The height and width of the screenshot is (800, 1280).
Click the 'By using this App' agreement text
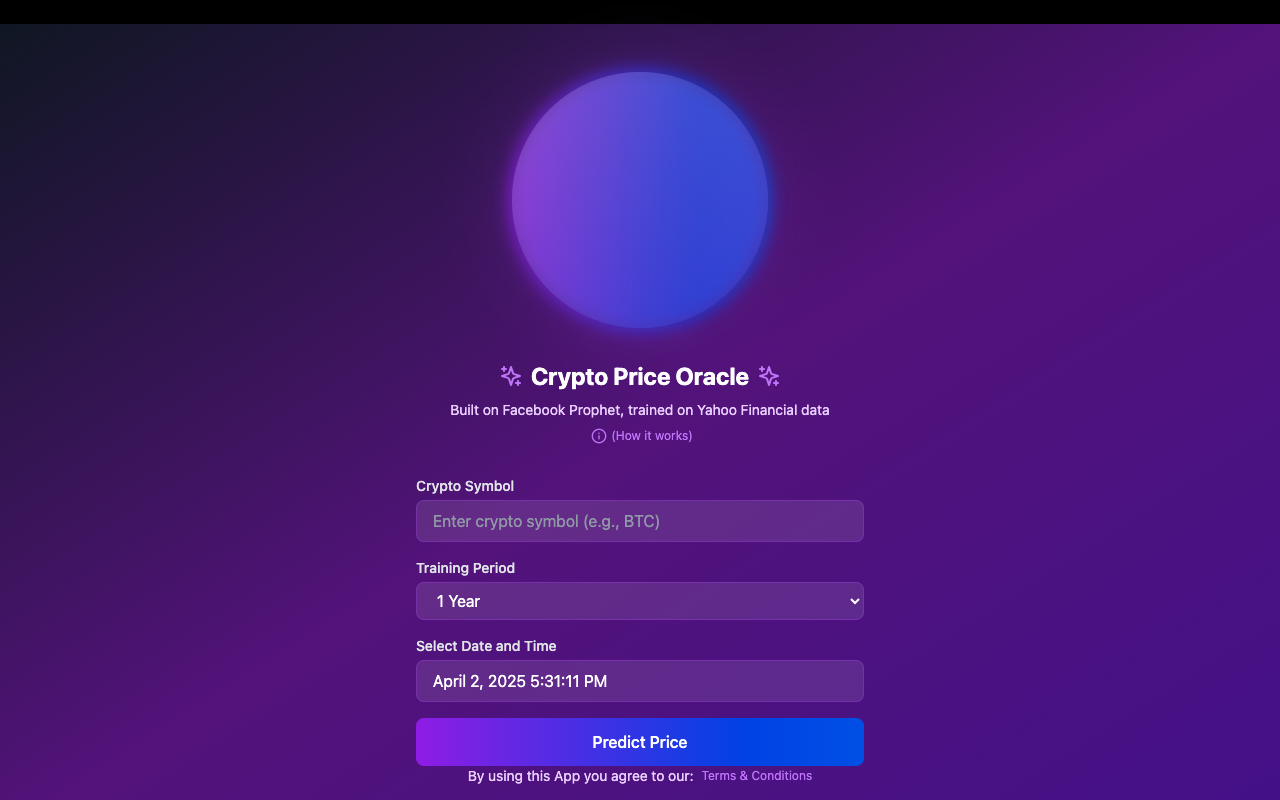click(x=580, y=776)
